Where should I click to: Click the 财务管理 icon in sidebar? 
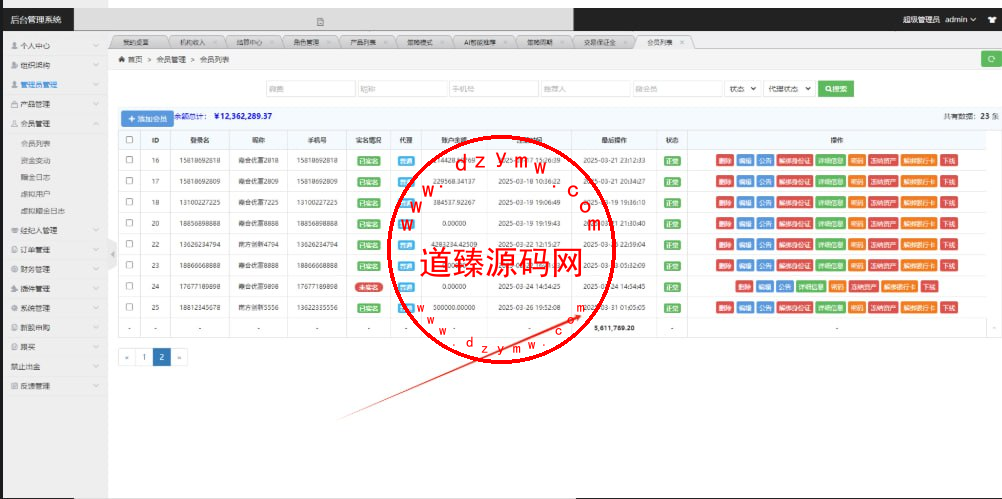[x=15, y=270]
